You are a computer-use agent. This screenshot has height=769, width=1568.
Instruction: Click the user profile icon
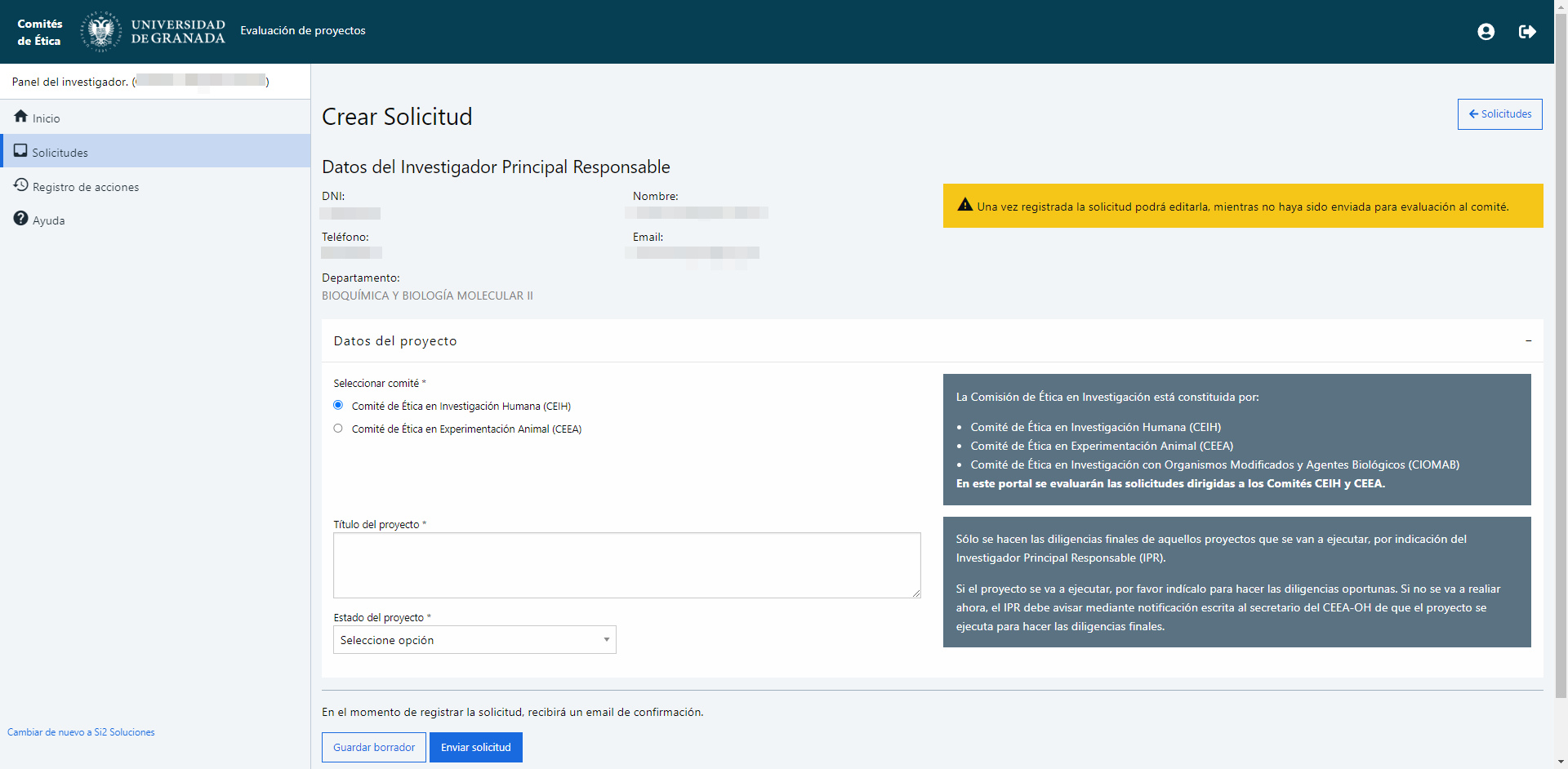click(1486, 32)
